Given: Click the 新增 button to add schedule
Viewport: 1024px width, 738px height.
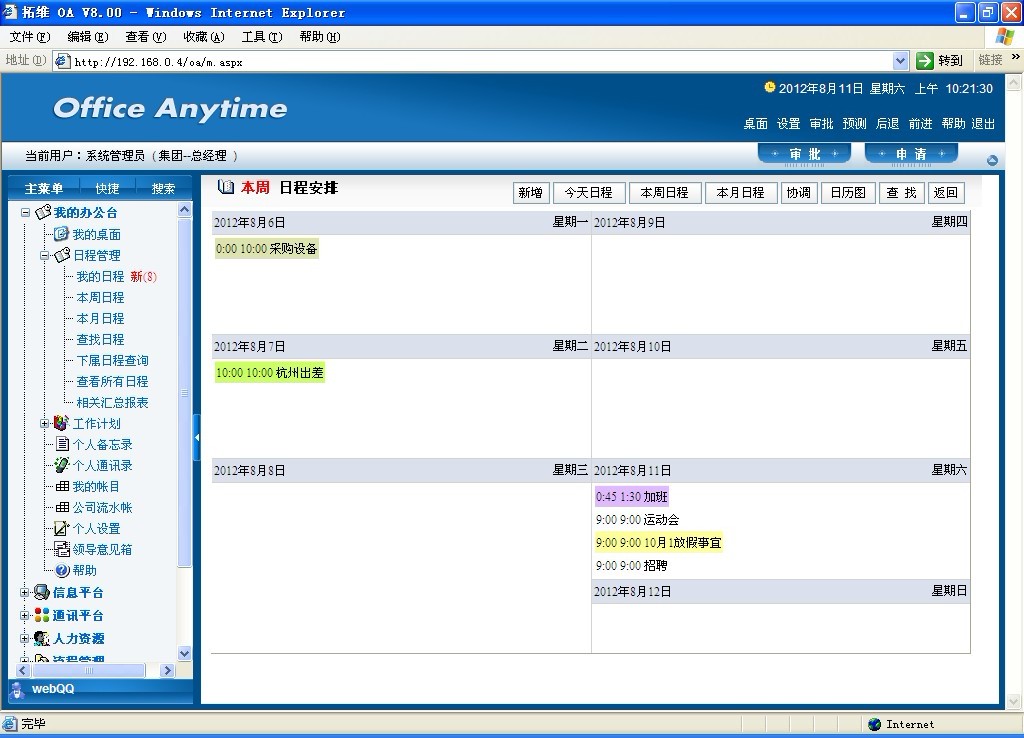Looking at the screenshot, I should point(530,193).
